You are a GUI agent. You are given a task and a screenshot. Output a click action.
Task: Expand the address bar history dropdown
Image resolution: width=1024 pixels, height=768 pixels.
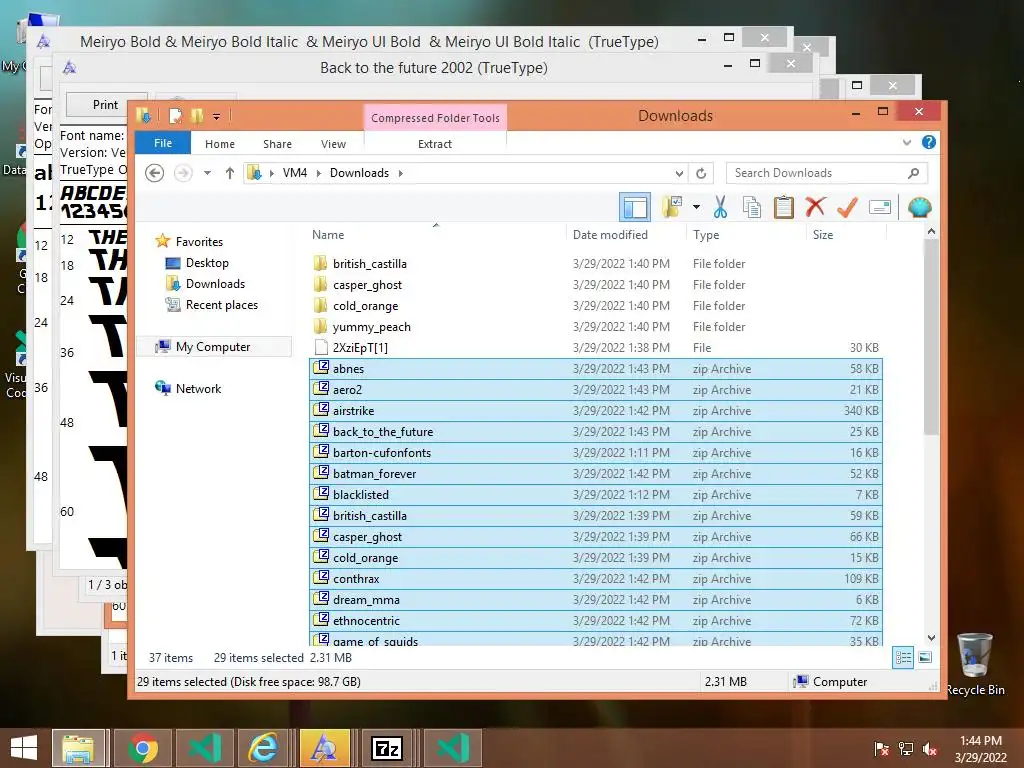[679, 174]
